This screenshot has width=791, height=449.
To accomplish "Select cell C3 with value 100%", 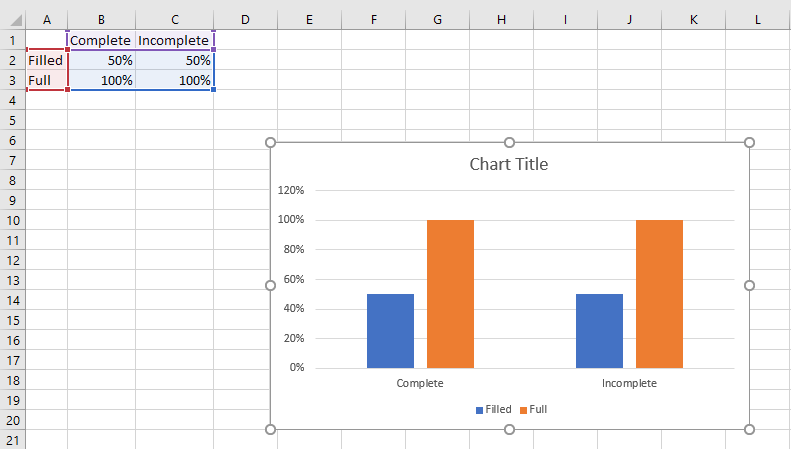I will [x=175, y=80].
